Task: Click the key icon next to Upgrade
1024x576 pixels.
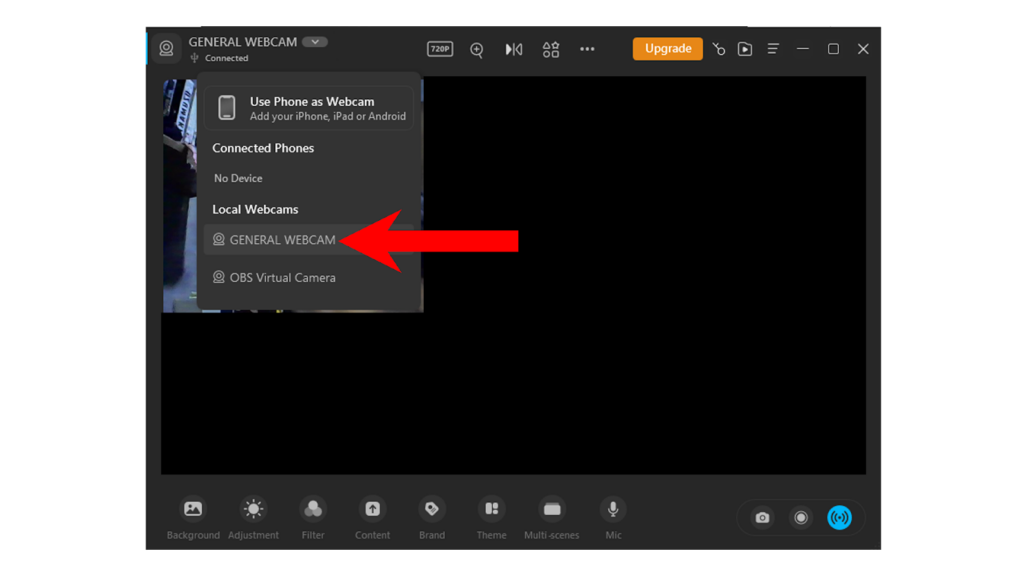Action: (x=719, y=49)
